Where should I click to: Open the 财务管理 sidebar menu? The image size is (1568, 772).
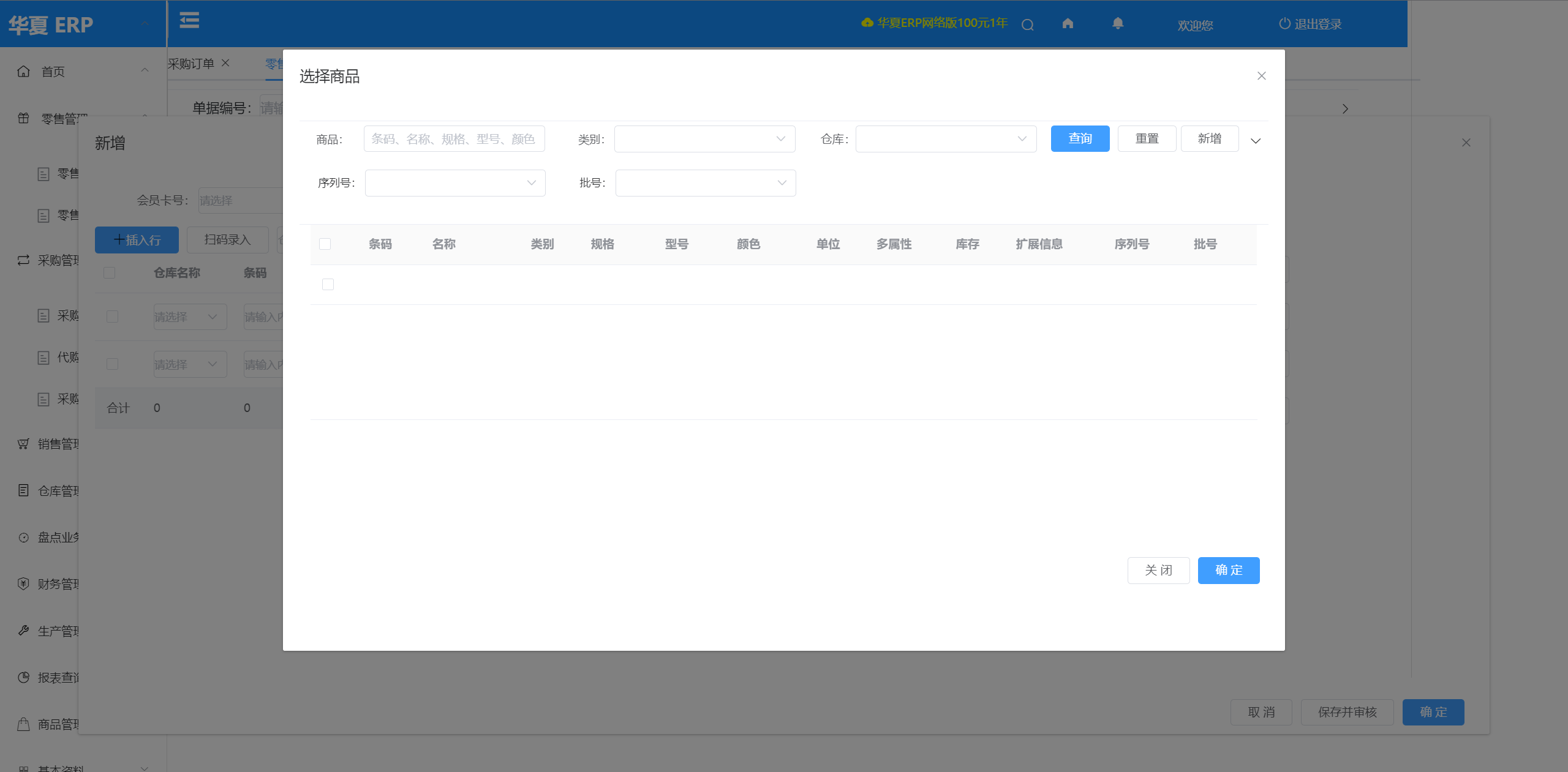tap(59, 584)
